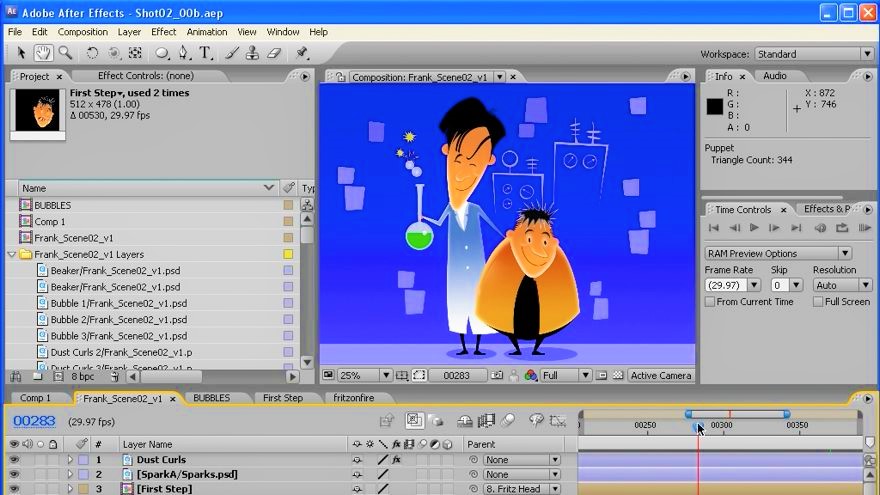Open the Full resolution dropdown in viewer
Image resolution: width=880 pixels, height=495 pixels.
coord(566,375)
